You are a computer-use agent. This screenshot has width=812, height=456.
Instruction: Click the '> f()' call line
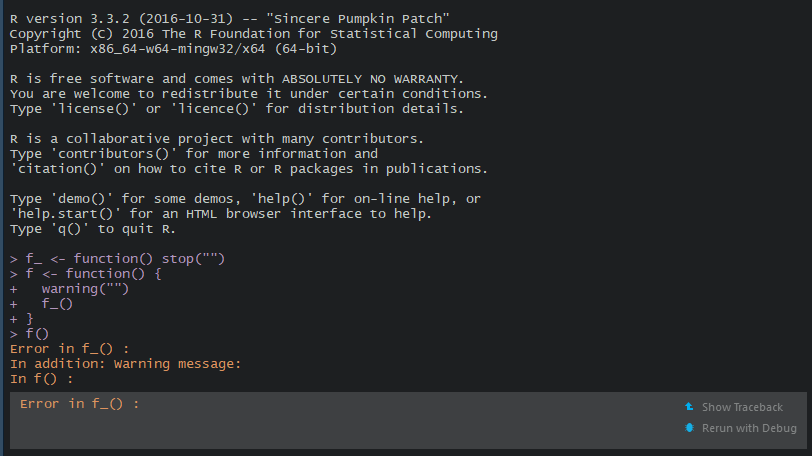[30, 334]
